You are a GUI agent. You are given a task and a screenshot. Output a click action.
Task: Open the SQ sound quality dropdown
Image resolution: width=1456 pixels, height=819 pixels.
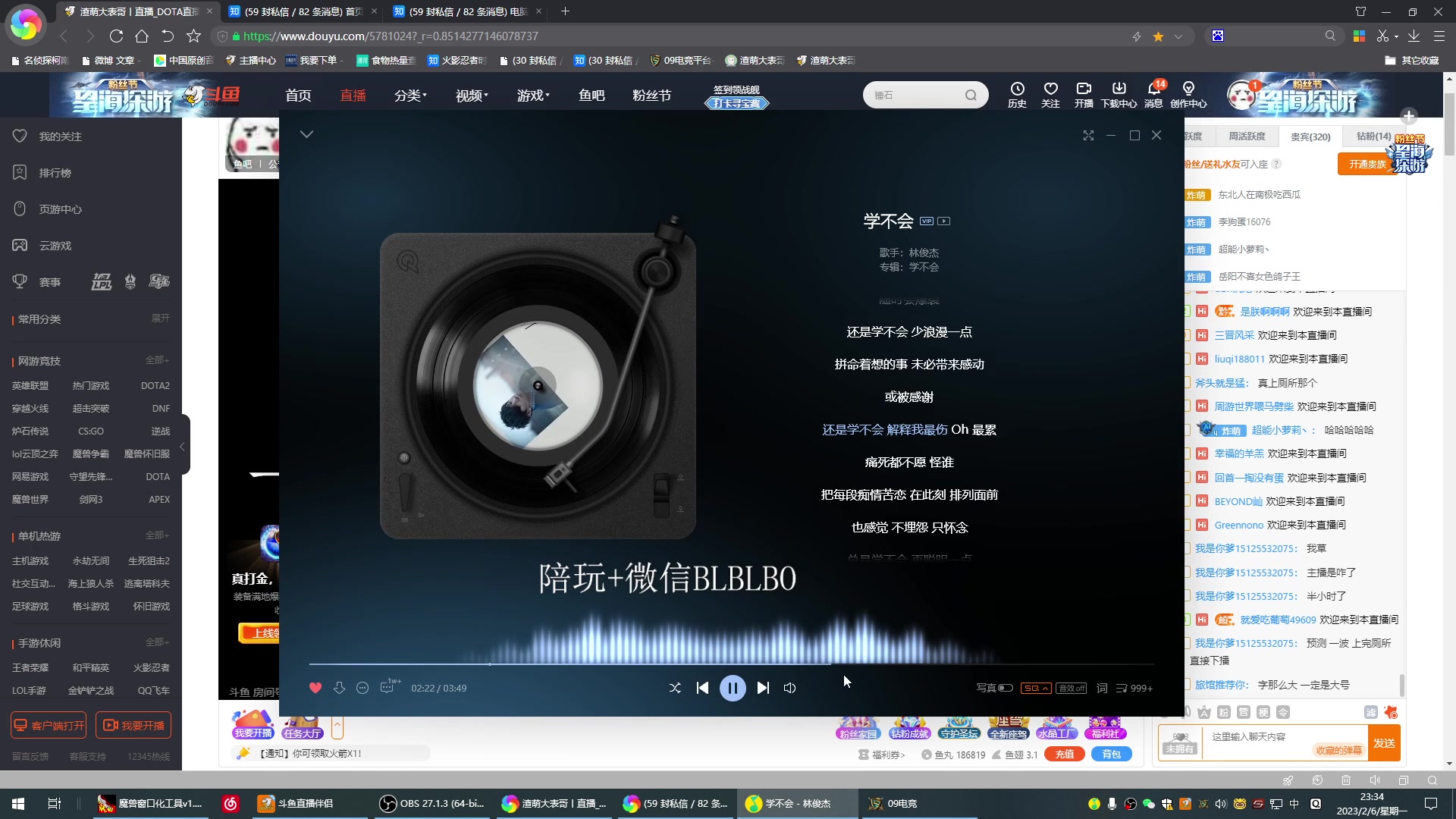(x=1036, y=688)
